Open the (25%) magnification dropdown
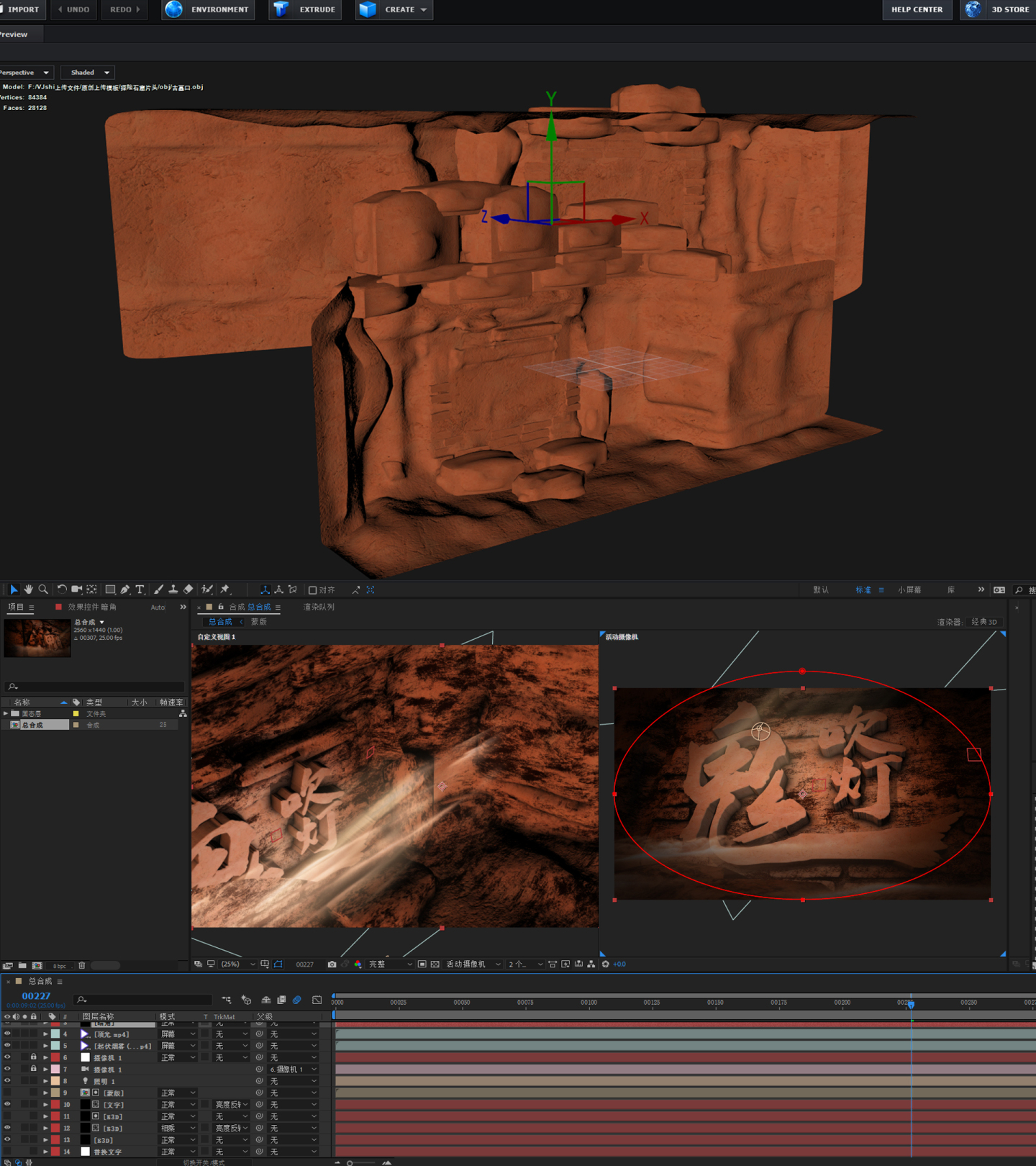The width and height of the screenshot is (1036, 1166). point(237,964)
